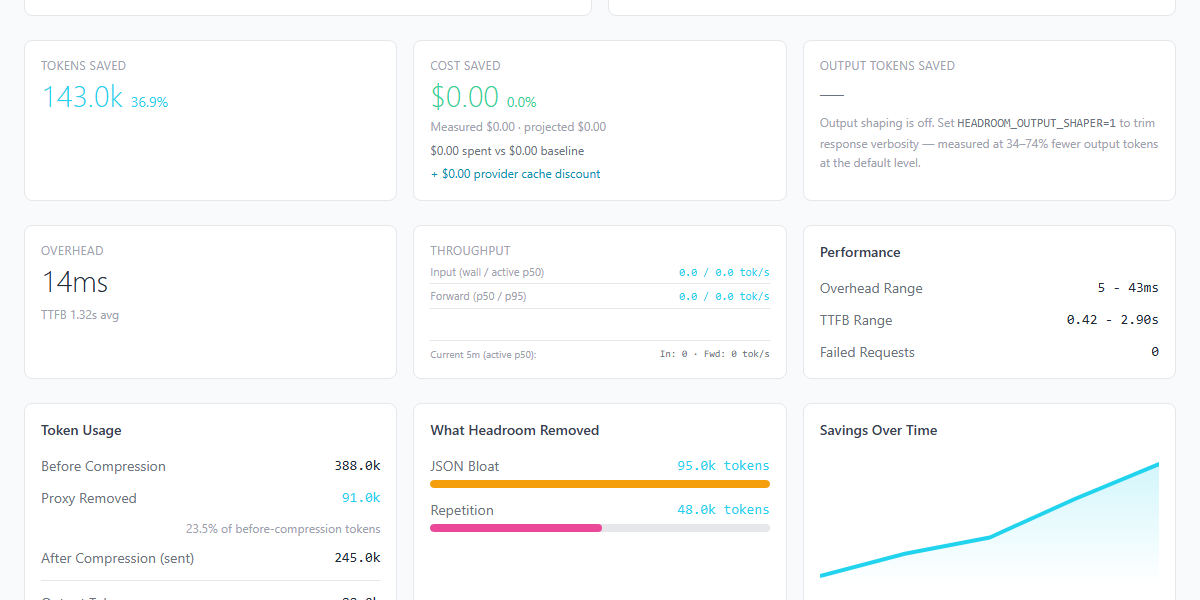
Task: Click the Savings Over Time heading
Action: point(879,430)
